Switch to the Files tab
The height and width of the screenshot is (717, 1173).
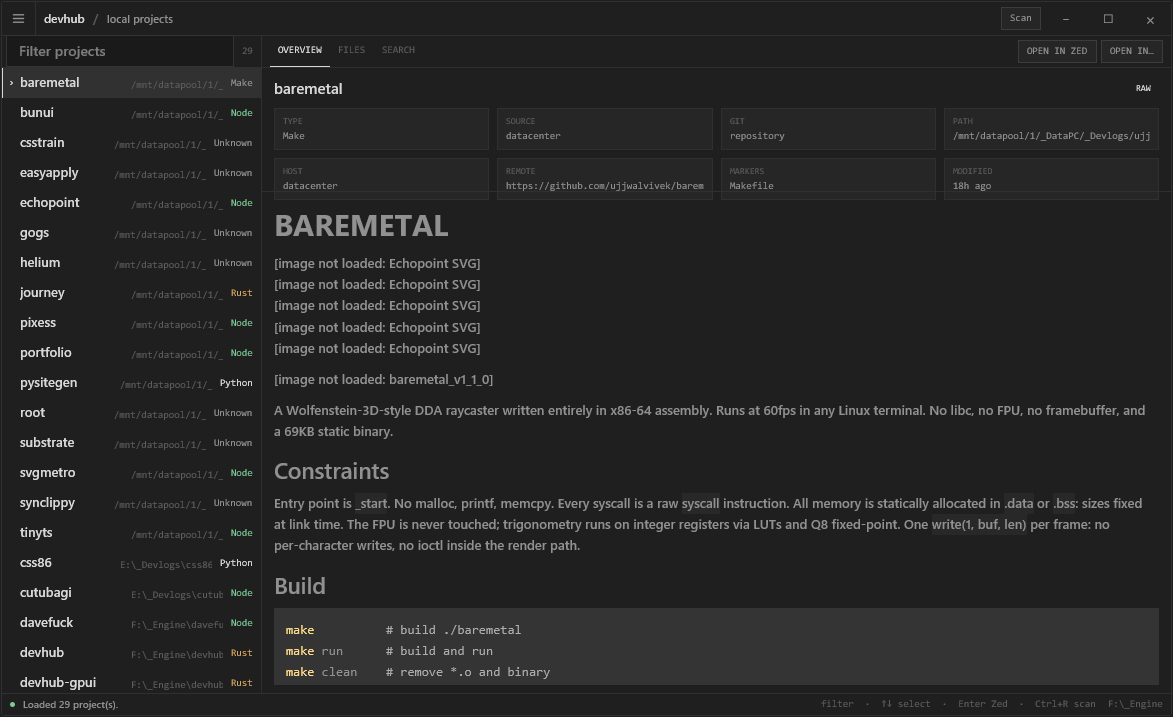[x=351, y=50]
